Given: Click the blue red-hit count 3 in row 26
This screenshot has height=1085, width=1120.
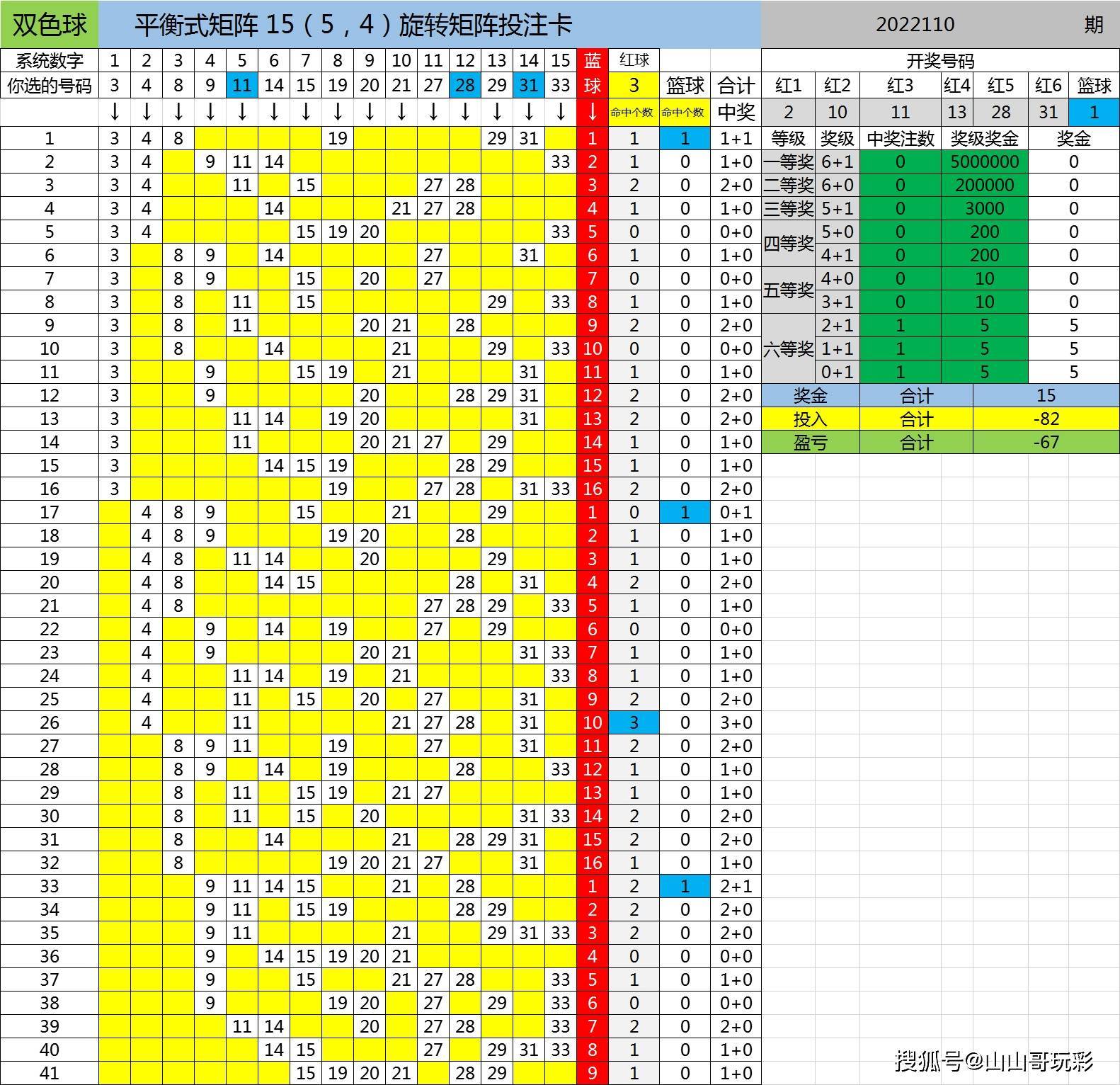Looking at the screenshot, I should pyautogui.click(x=634, y=723).
